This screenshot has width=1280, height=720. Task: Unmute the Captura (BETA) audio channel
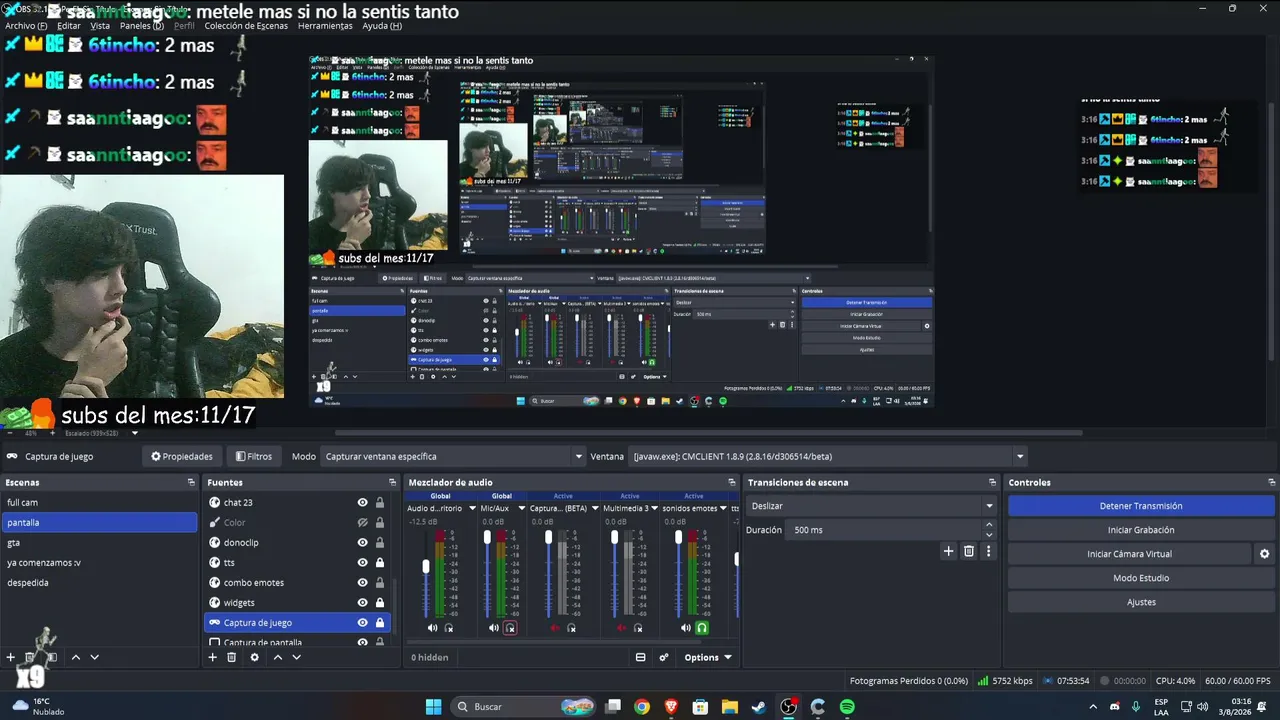point(555,628)
